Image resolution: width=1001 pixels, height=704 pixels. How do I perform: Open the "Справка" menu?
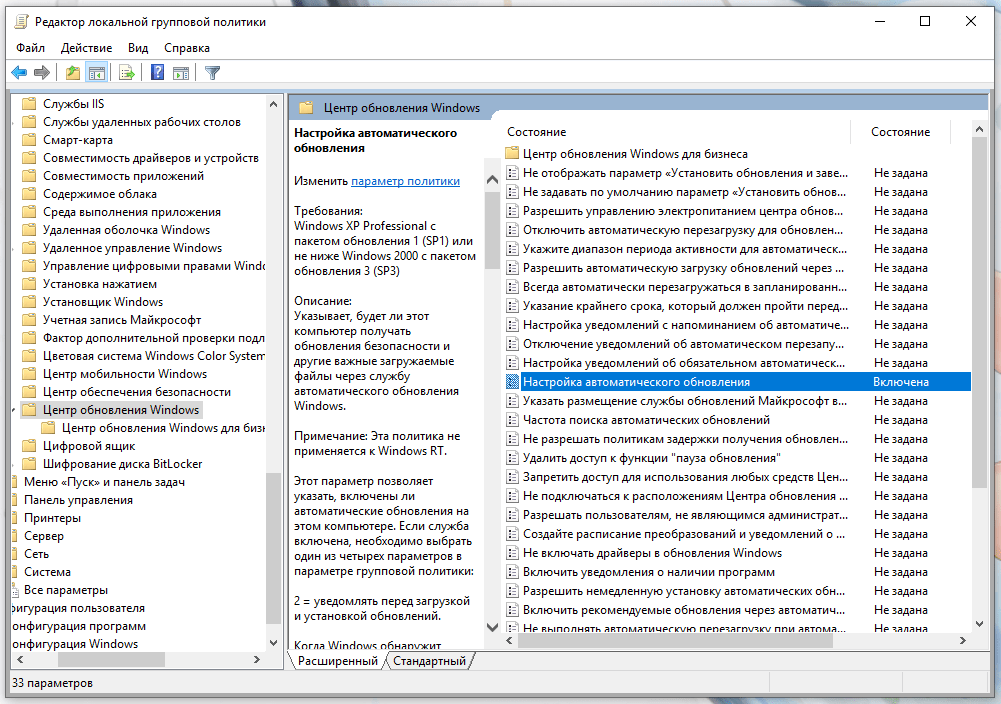(187, 48)
